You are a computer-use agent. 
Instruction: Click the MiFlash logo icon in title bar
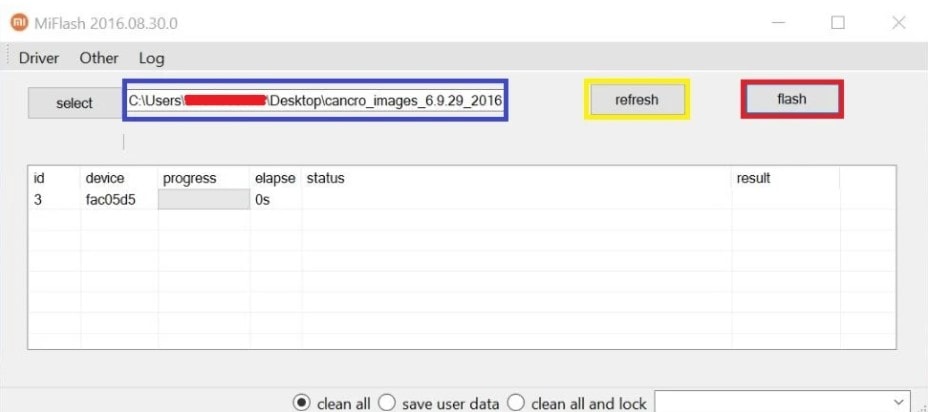(x=20, y=23)
